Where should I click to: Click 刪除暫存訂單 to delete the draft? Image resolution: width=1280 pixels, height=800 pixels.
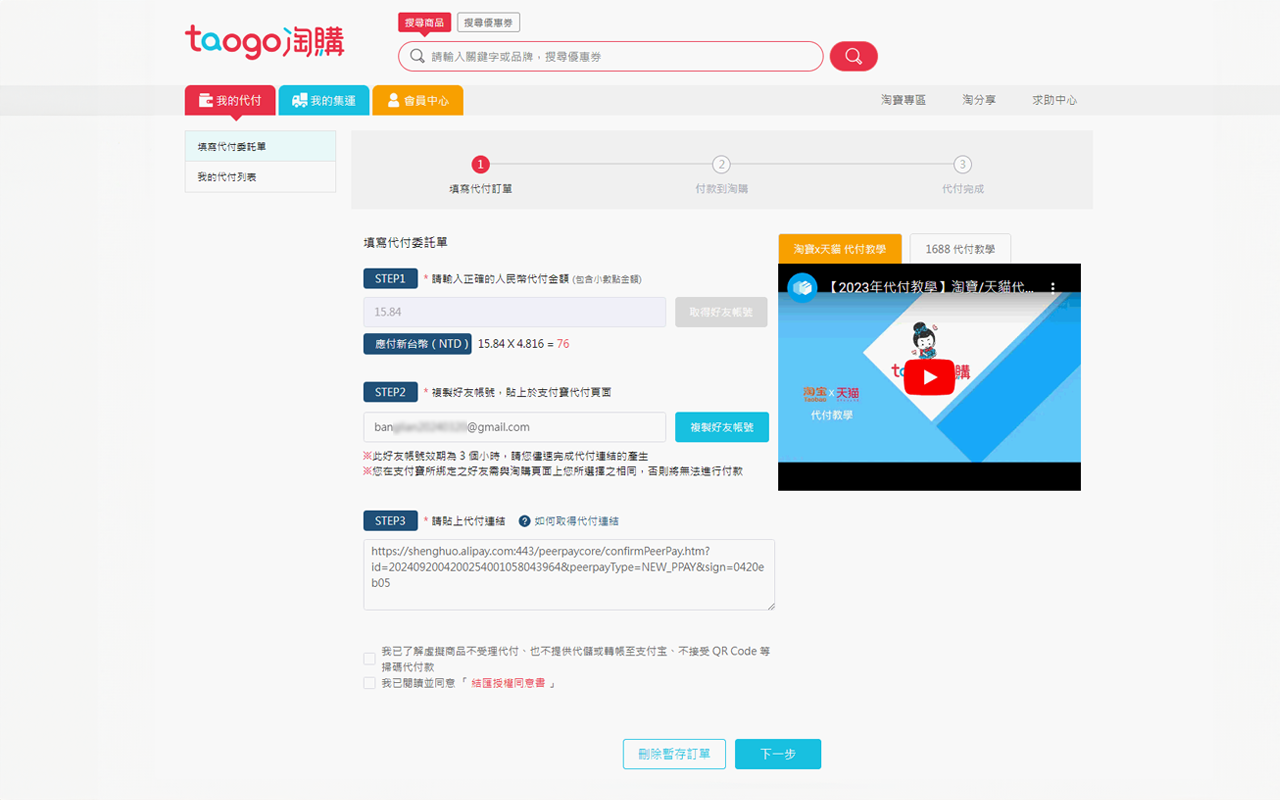[674, 754]
